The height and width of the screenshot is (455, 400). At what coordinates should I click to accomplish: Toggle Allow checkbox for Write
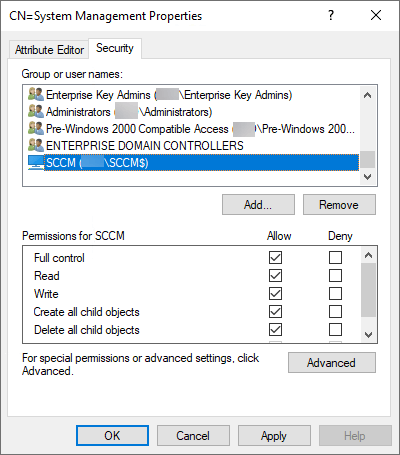(275, 294)
